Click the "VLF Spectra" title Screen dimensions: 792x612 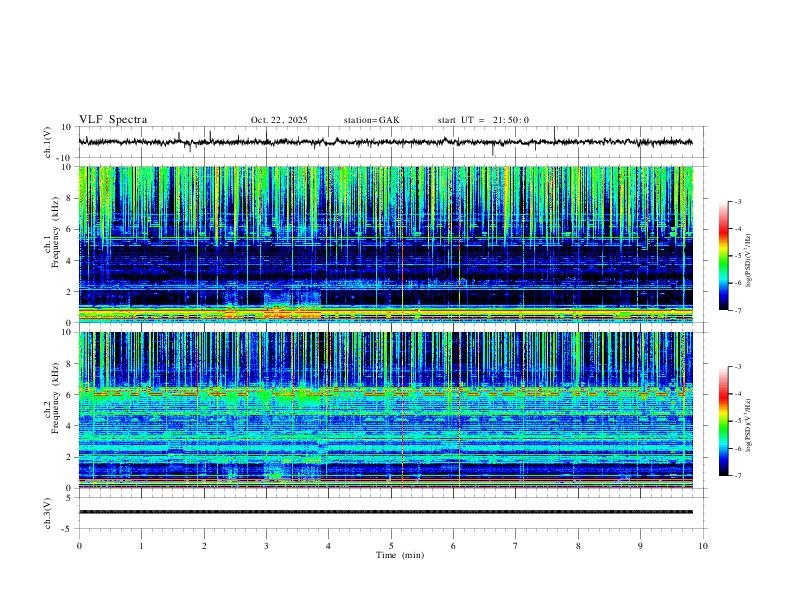point(113,120)
